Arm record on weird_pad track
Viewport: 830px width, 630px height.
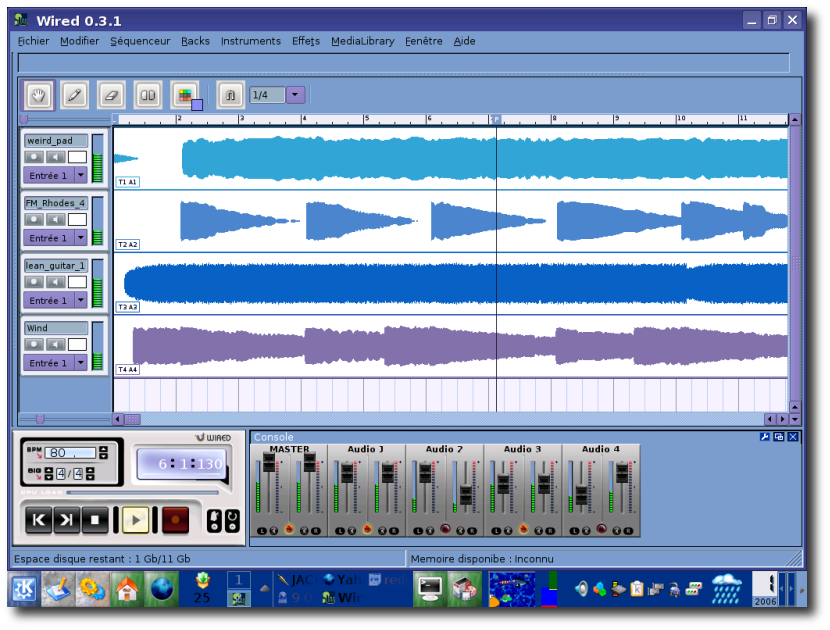(x=34, y=157)
